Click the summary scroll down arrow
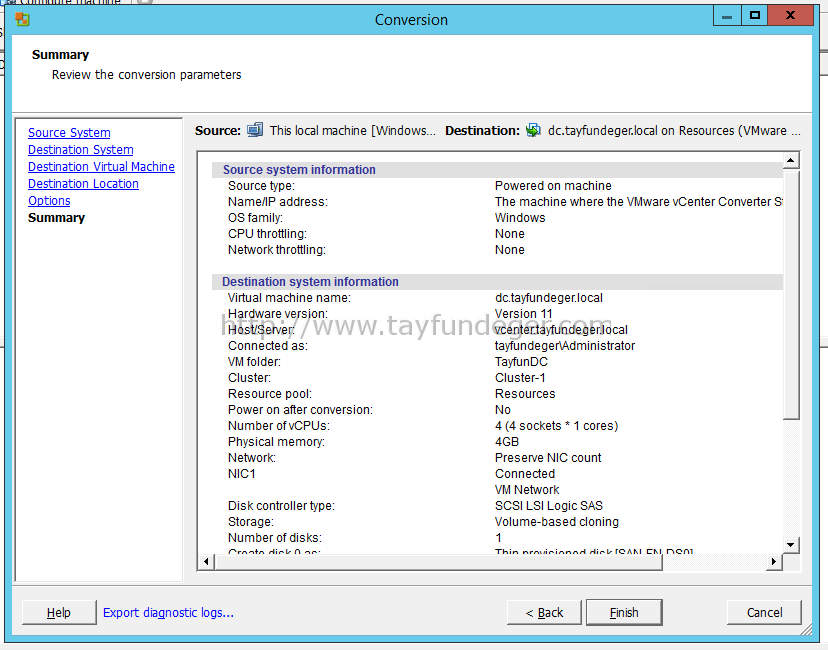The image size is (828, 650). pos(791,545)
